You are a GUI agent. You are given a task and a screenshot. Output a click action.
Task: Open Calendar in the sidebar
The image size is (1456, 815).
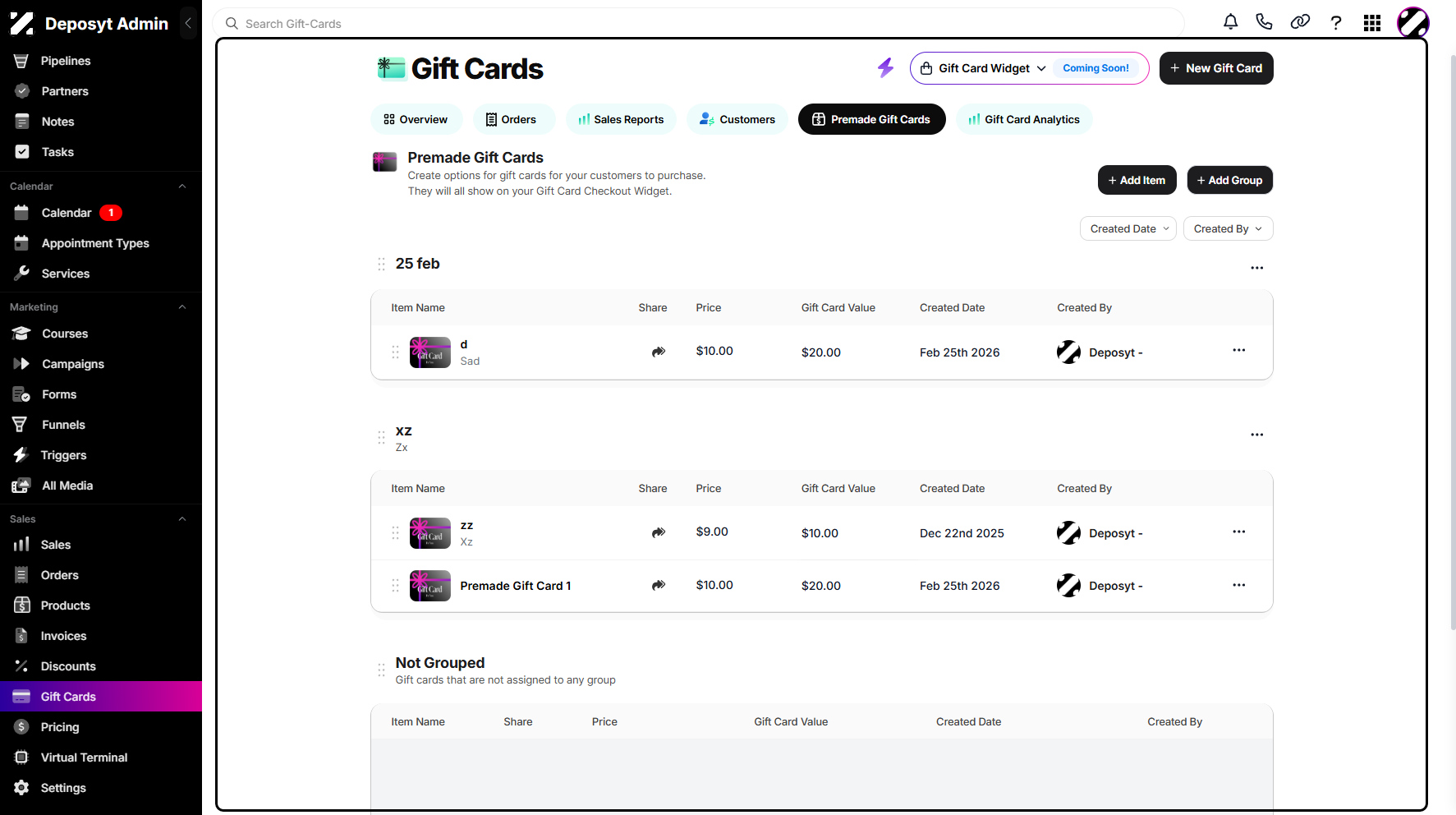coord(101,213)
